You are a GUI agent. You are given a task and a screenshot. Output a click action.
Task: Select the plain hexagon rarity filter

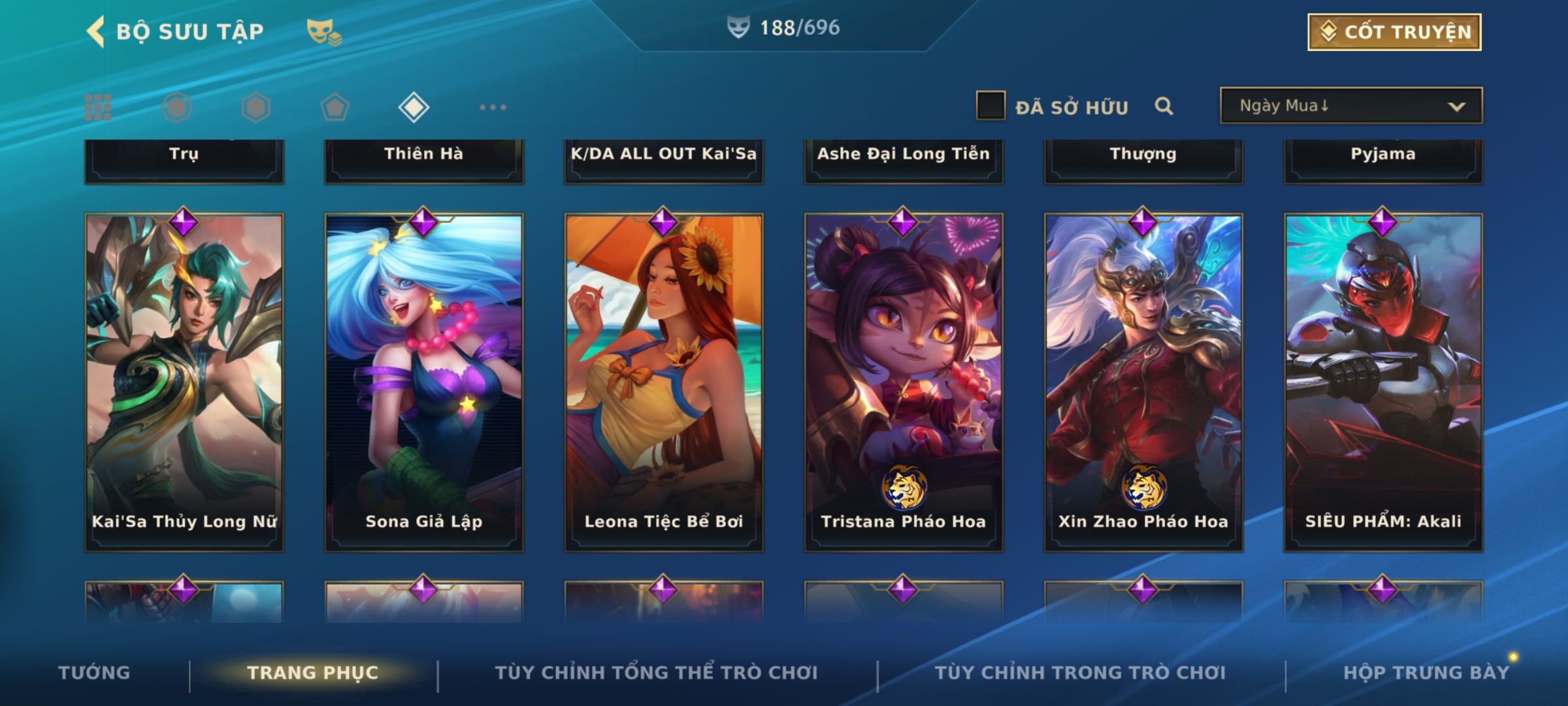[255, 107]
